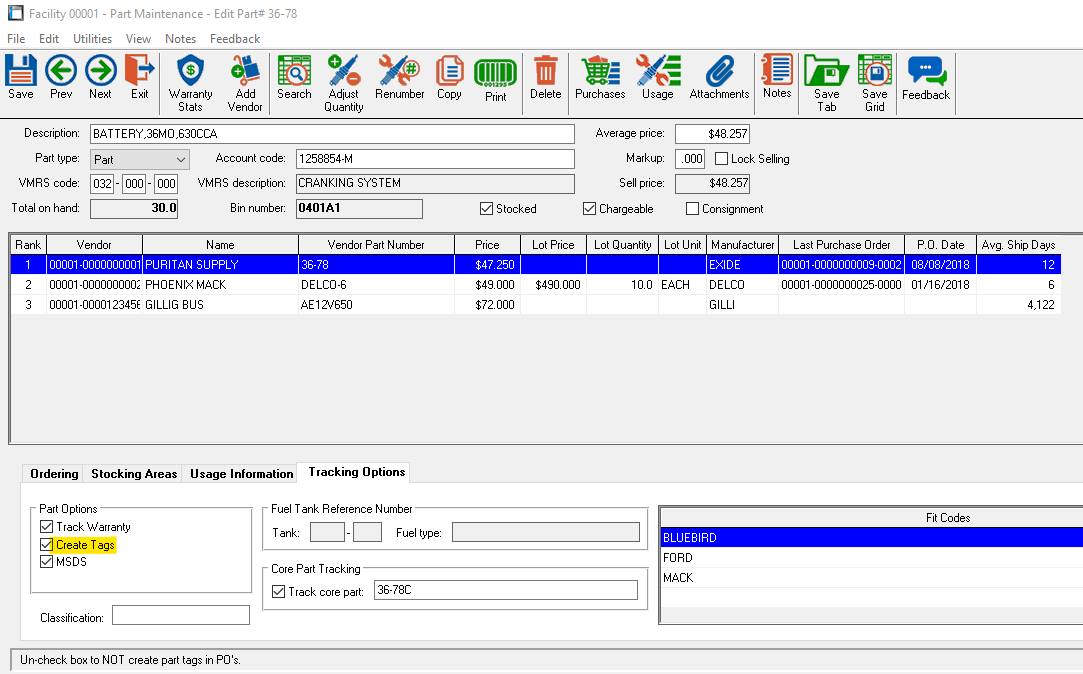Click the Renumber part icon
The height and width of the screenshot is (674, 1083).
coord(400,78)
